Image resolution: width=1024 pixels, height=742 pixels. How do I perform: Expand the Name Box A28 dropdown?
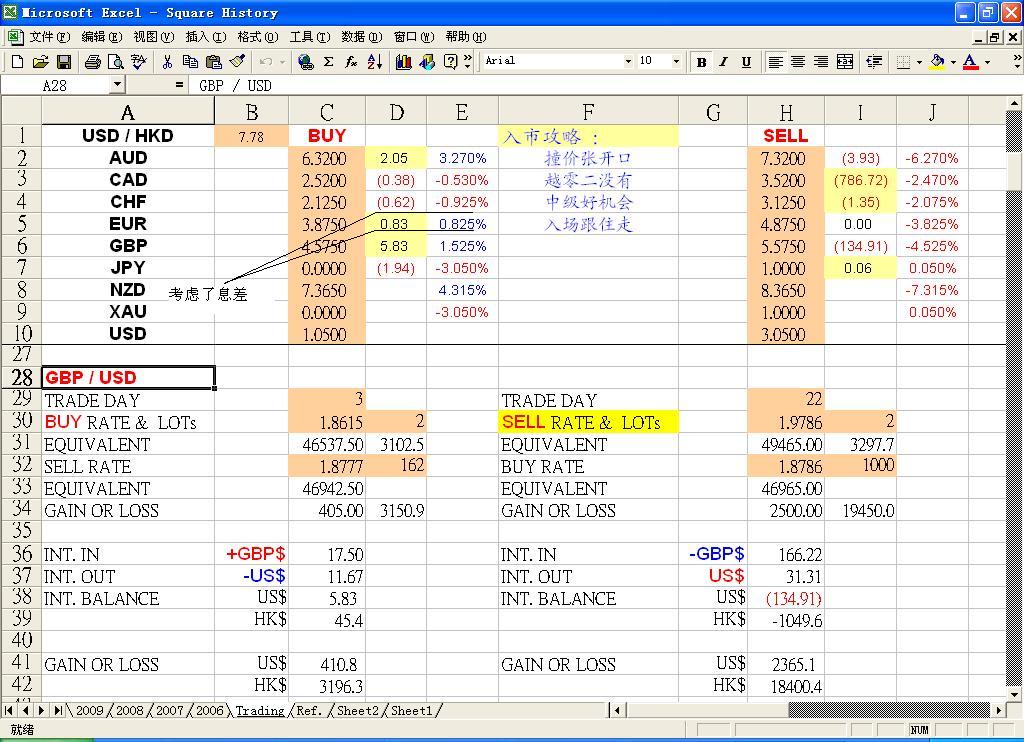pos(117,84)
